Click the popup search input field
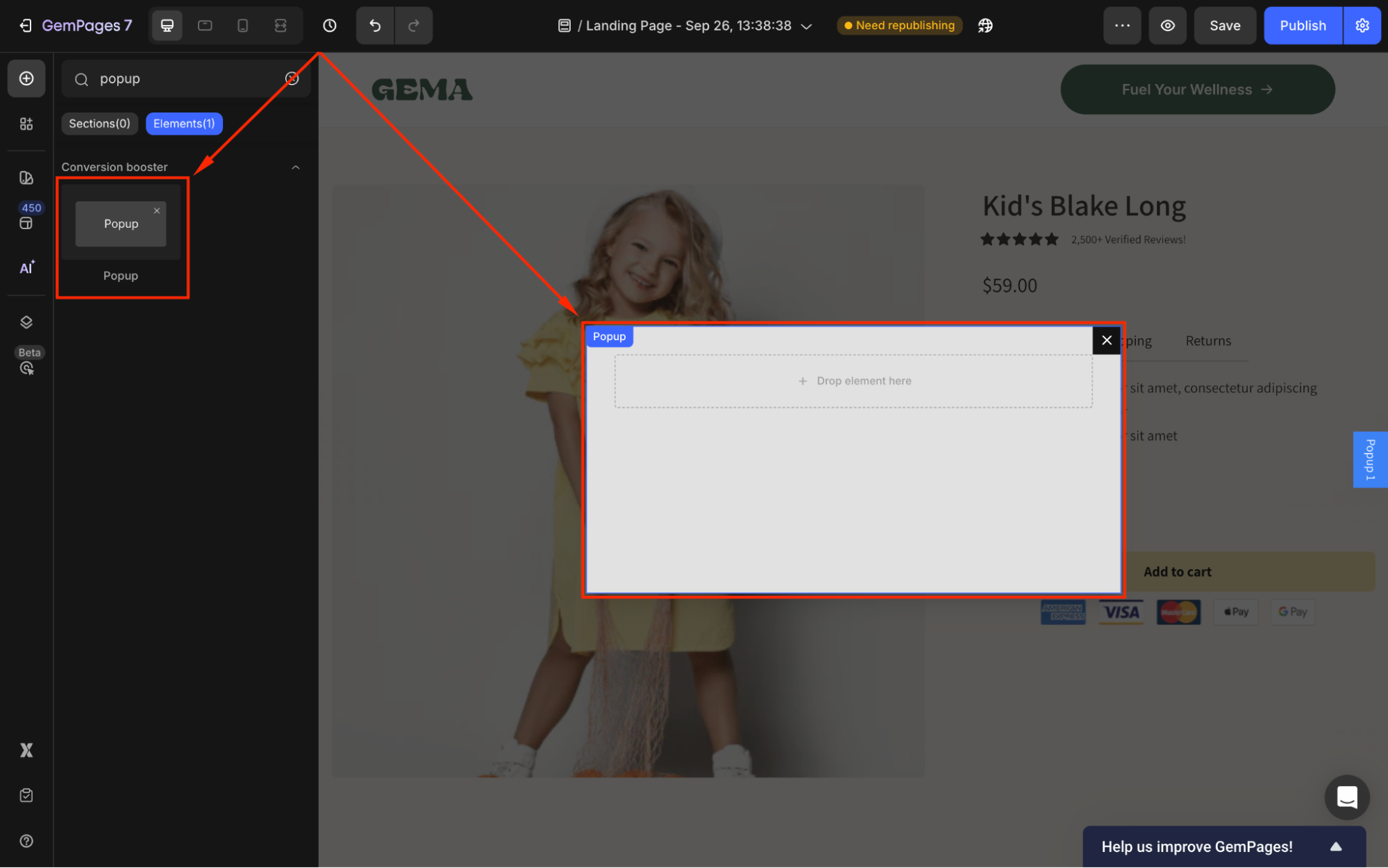Image resolution: width=1388 pixels, height=868 pixels. click(x=184, y=78)
